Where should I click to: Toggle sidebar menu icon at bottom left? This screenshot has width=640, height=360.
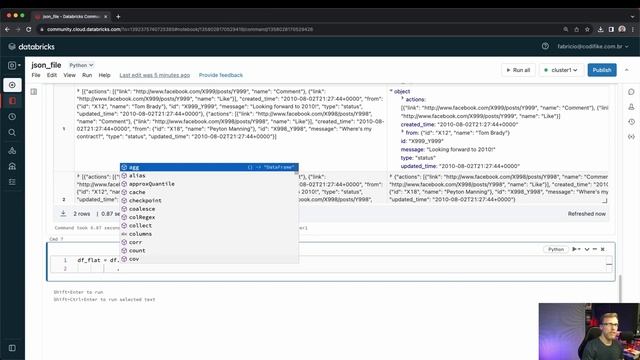tap(12, 348)
